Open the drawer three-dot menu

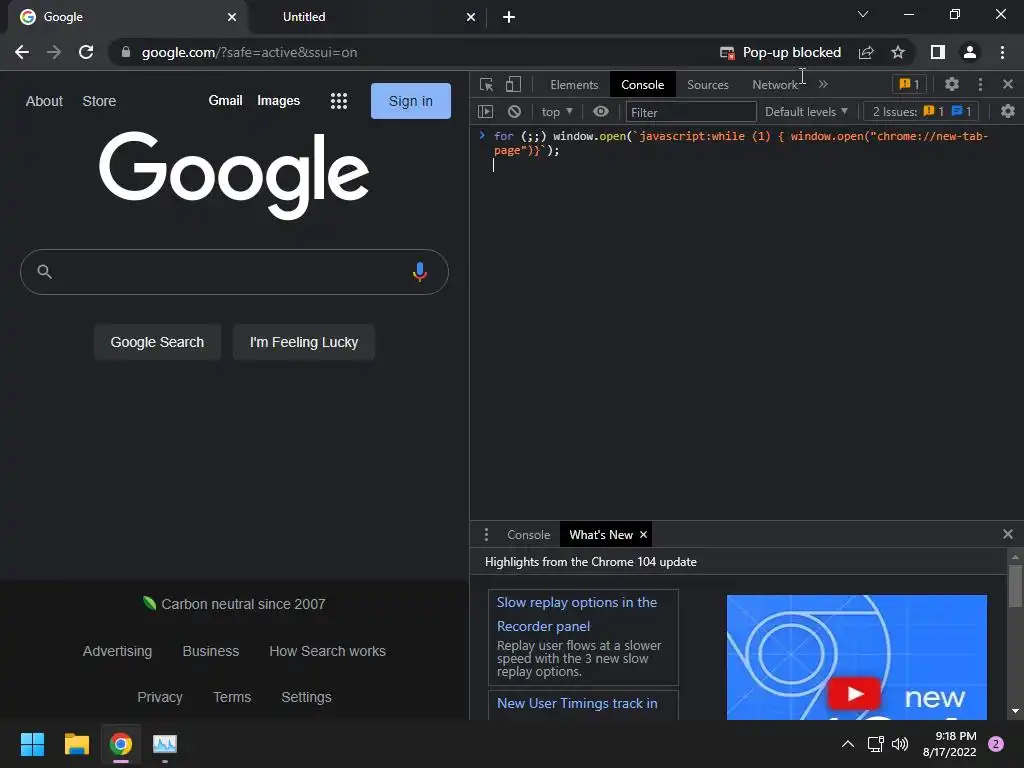486,535
